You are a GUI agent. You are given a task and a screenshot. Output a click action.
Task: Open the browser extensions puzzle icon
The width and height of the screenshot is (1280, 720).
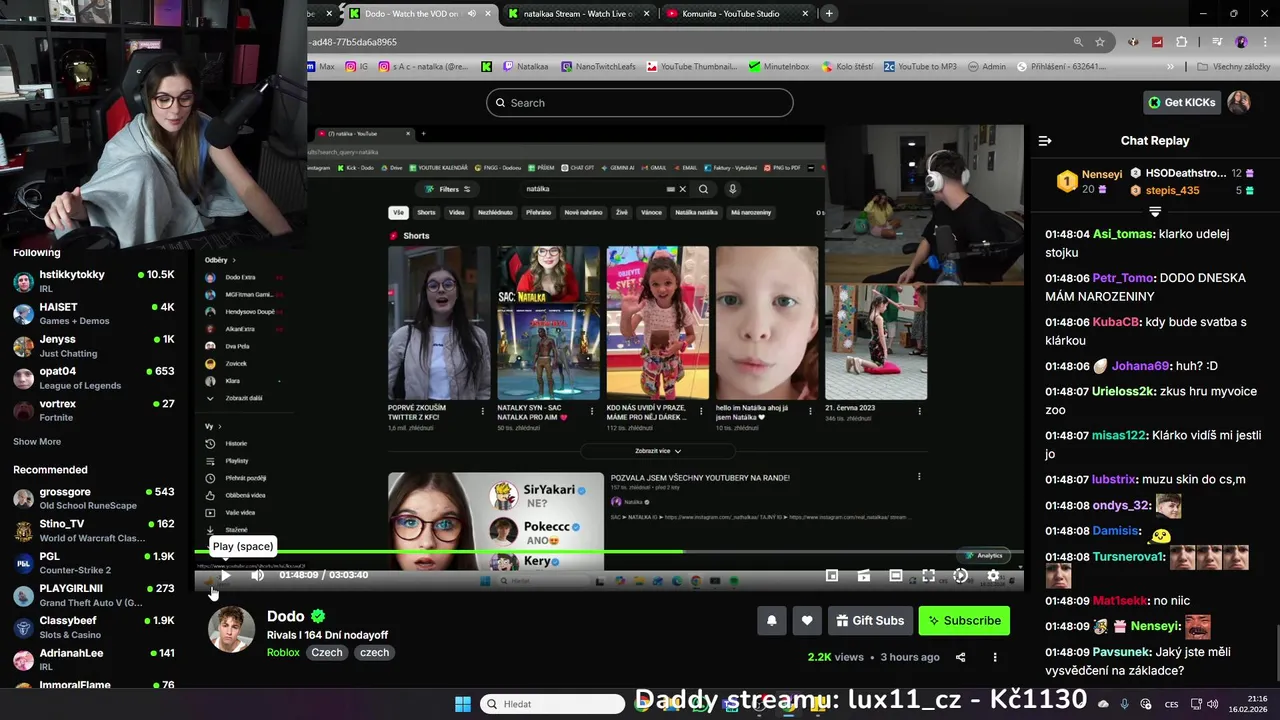tap(1182, 42)
